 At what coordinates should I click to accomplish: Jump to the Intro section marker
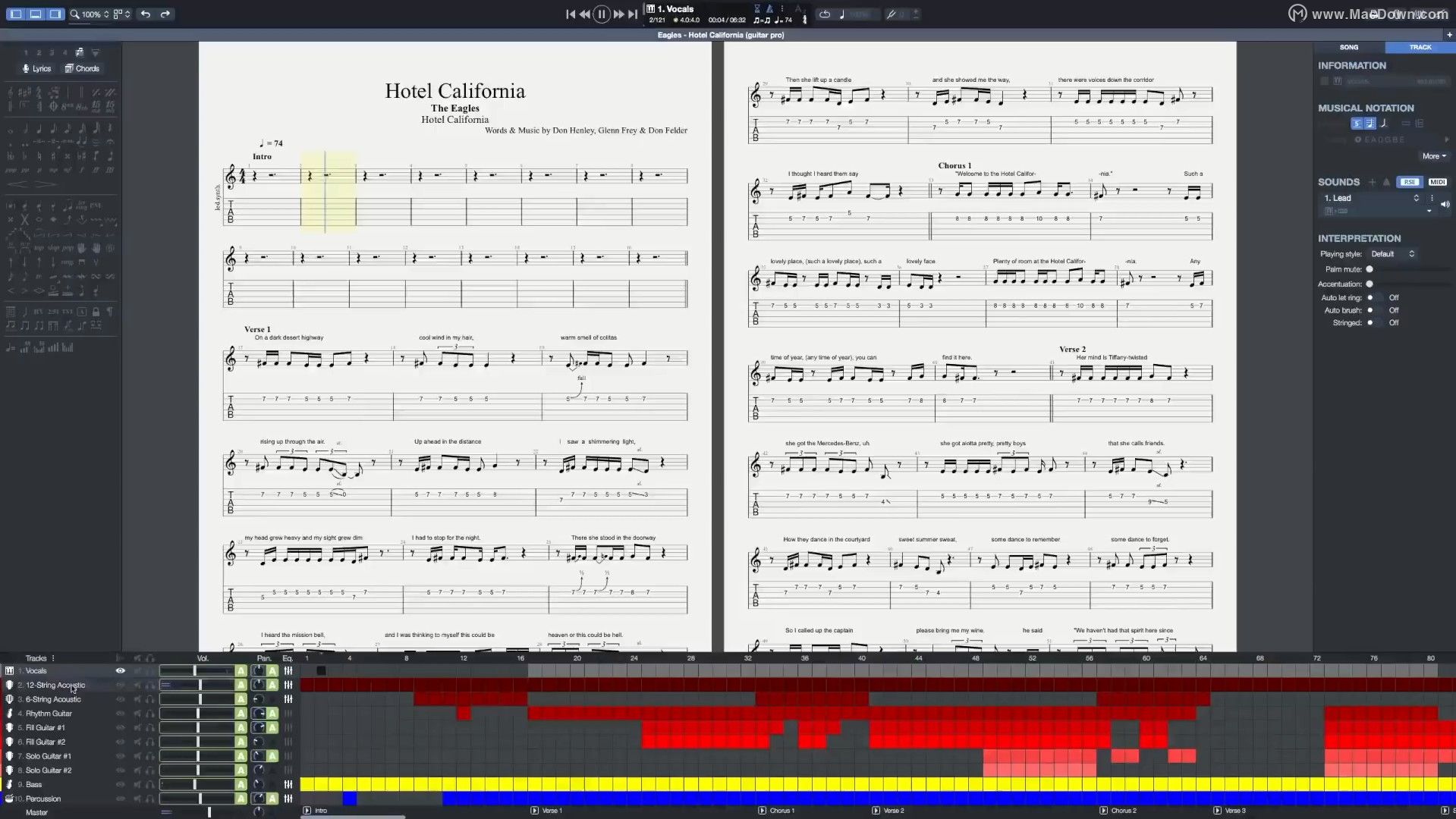coord(316,811)
